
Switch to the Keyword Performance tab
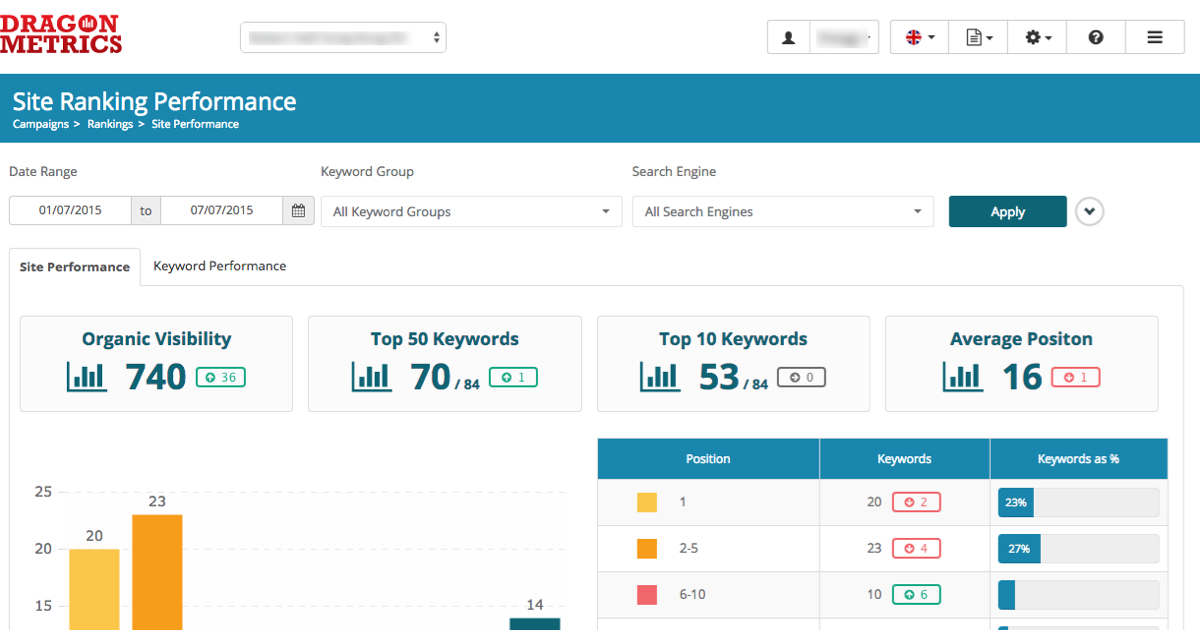click(x=219, y=266)
